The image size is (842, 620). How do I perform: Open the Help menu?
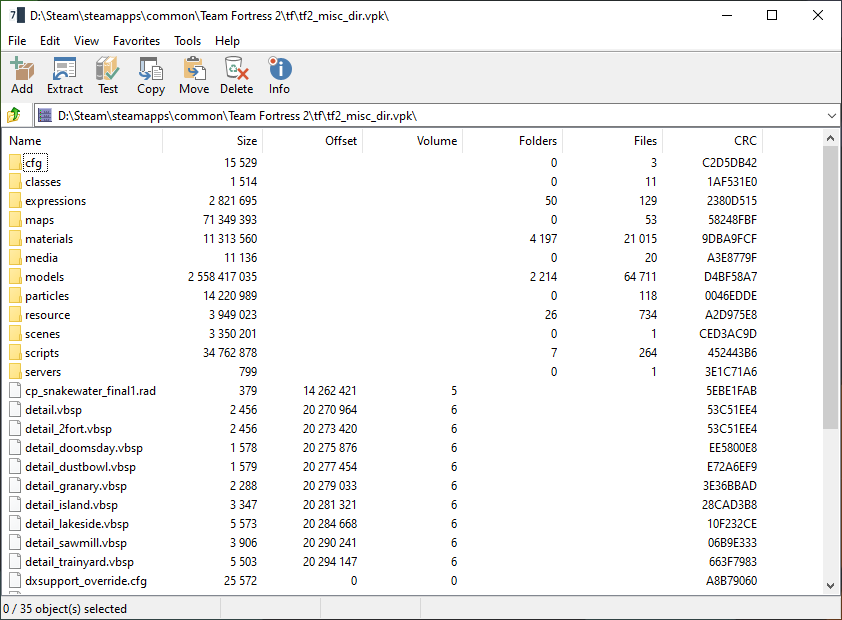point(227,41)
